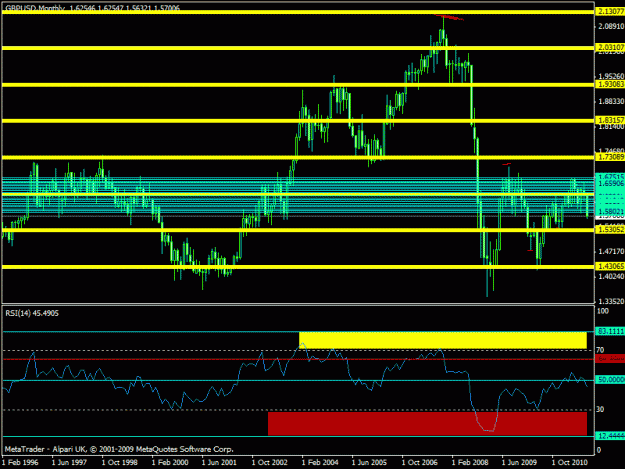Click the 12.4444 RSI level label

tap(610, 436)
